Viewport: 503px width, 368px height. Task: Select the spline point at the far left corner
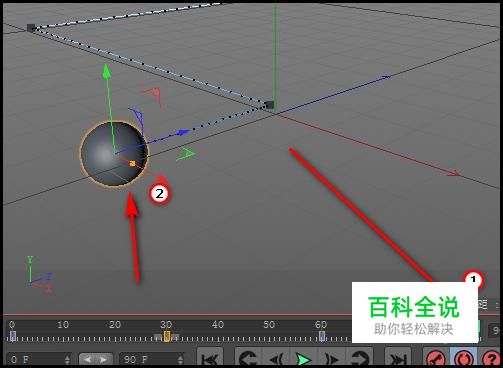(x=31, y=28)
